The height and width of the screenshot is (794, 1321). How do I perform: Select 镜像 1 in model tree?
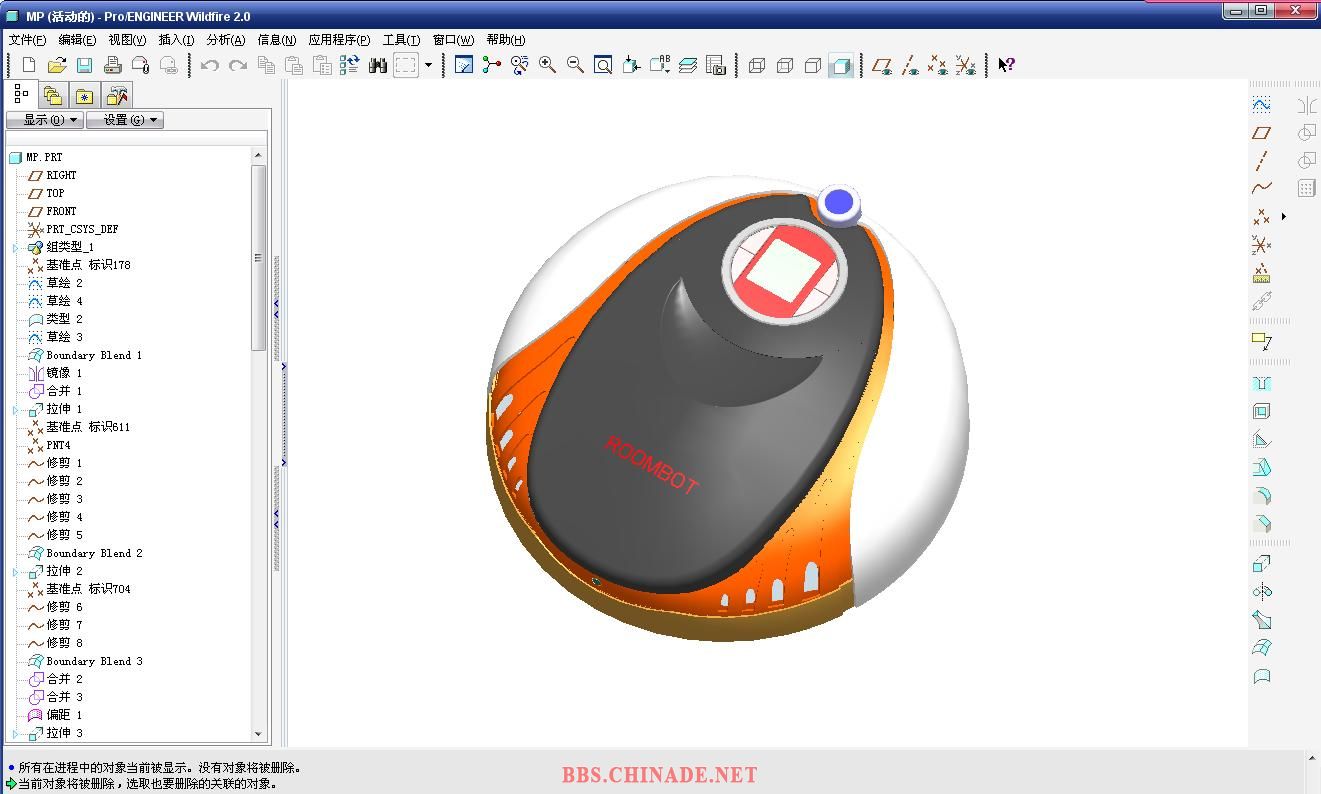click(x=64, y=373)
